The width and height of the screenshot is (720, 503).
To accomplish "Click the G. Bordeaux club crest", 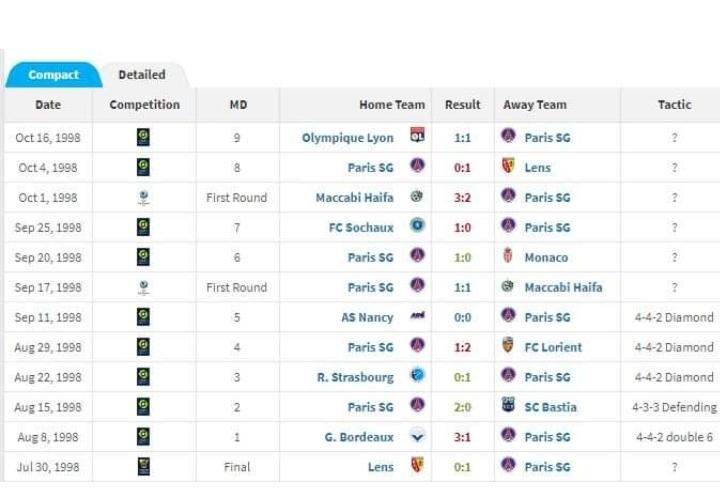I will pos(417,435).
